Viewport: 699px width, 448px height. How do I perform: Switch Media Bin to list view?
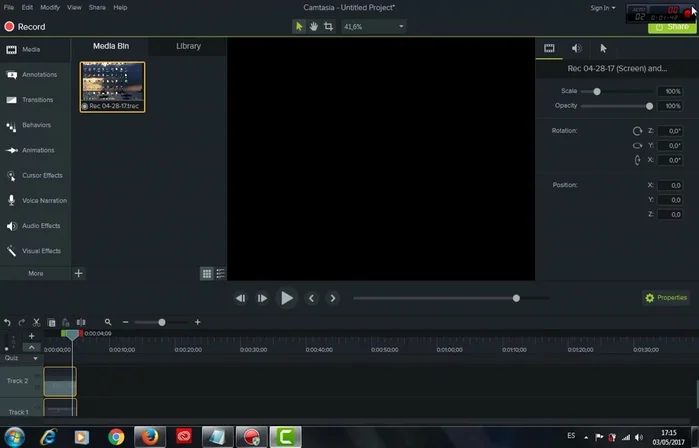(221, 273)
